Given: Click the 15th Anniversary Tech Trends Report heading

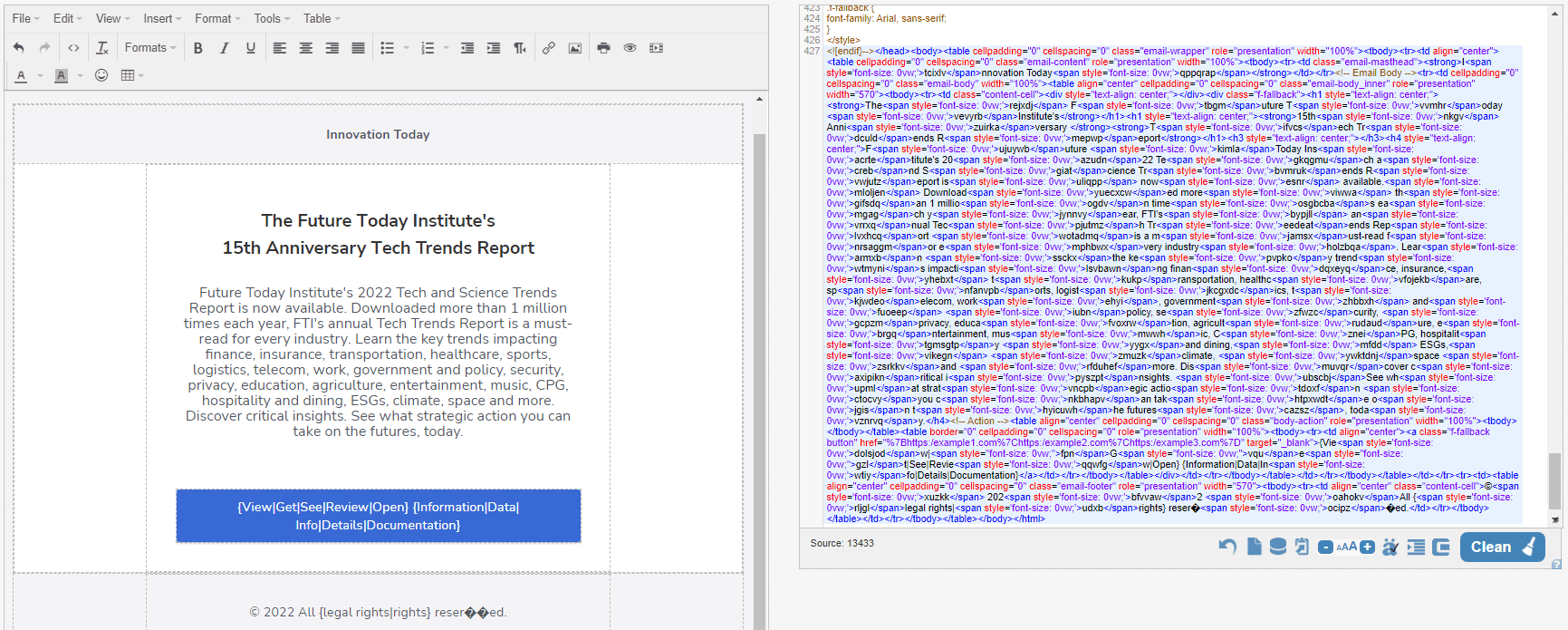Looking at the screenshot, I should pos(379,247).
